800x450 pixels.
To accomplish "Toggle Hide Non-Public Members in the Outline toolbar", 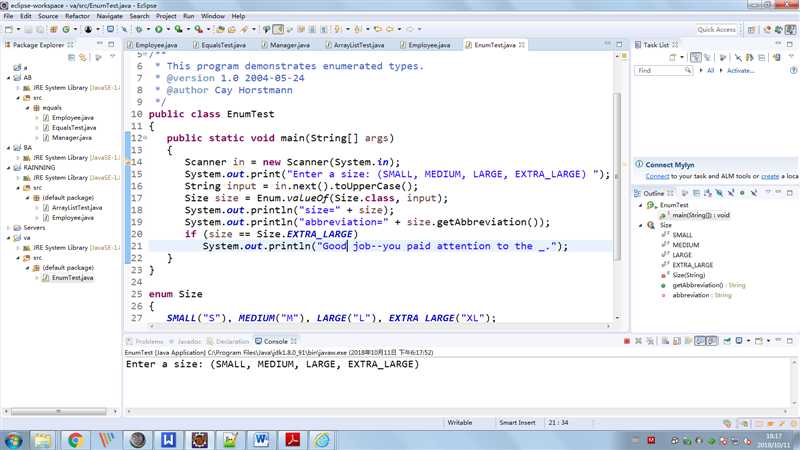I will coord(742,193).
